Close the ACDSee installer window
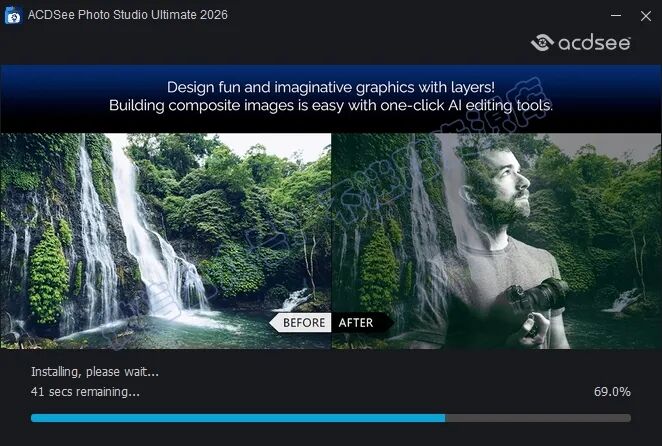Image resolution: width=662 pixels, height=446 pixels. [x=646, y=16]
